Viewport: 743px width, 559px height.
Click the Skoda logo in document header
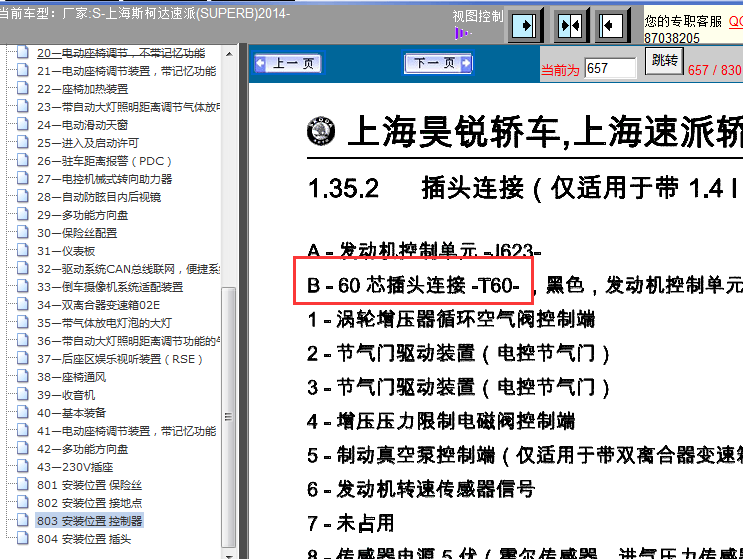(321, 131)
